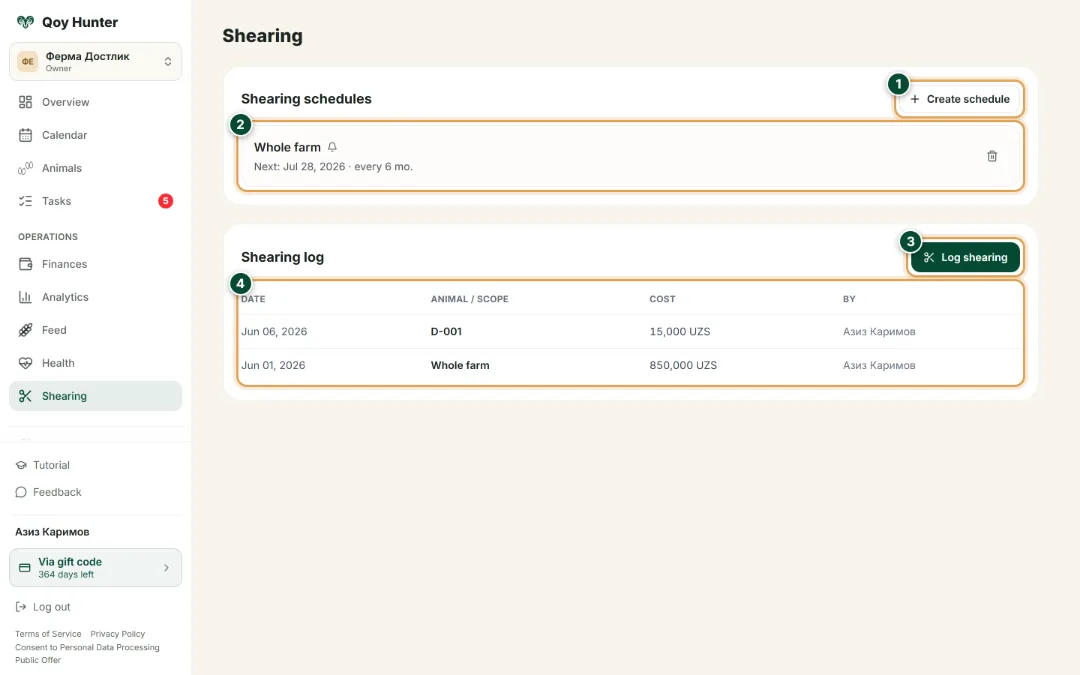Open Terms of Service
Image resolution: width=1080 pixels, height=675 pixels.
[48, 634]
